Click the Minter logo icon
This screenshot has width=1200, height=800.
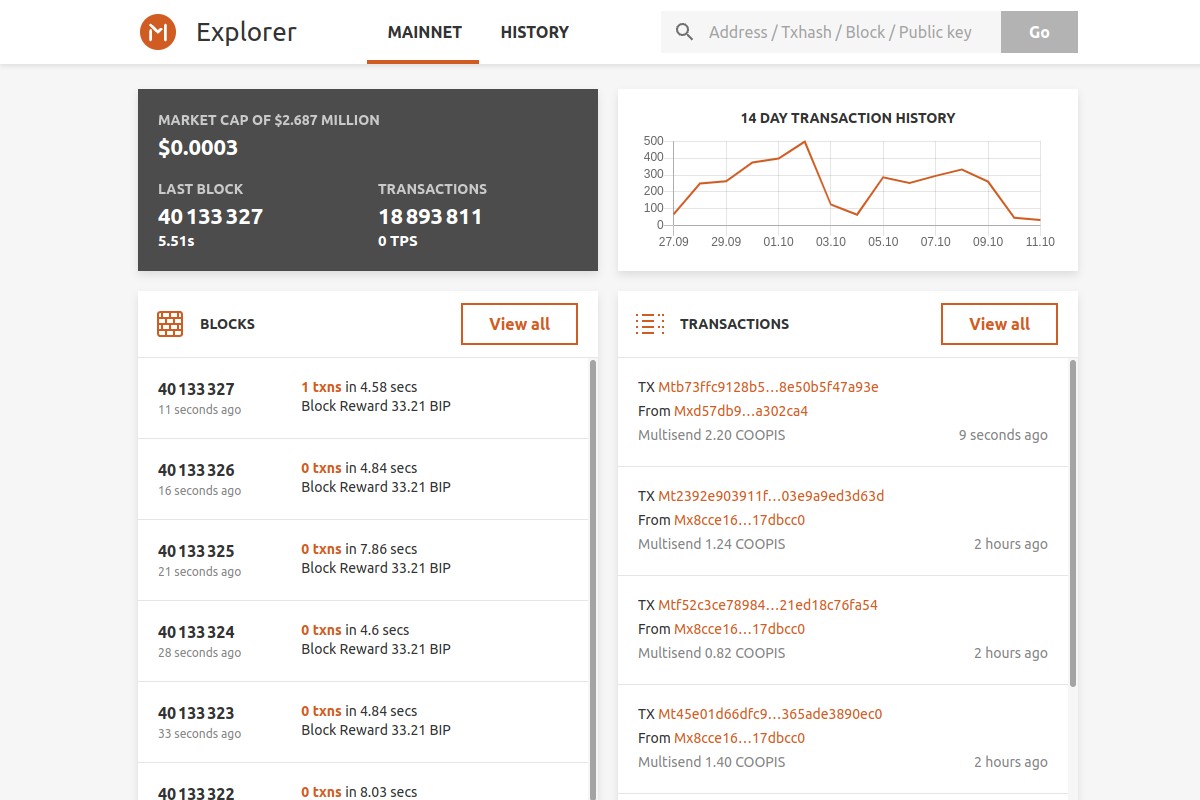(x=158, y=32)
